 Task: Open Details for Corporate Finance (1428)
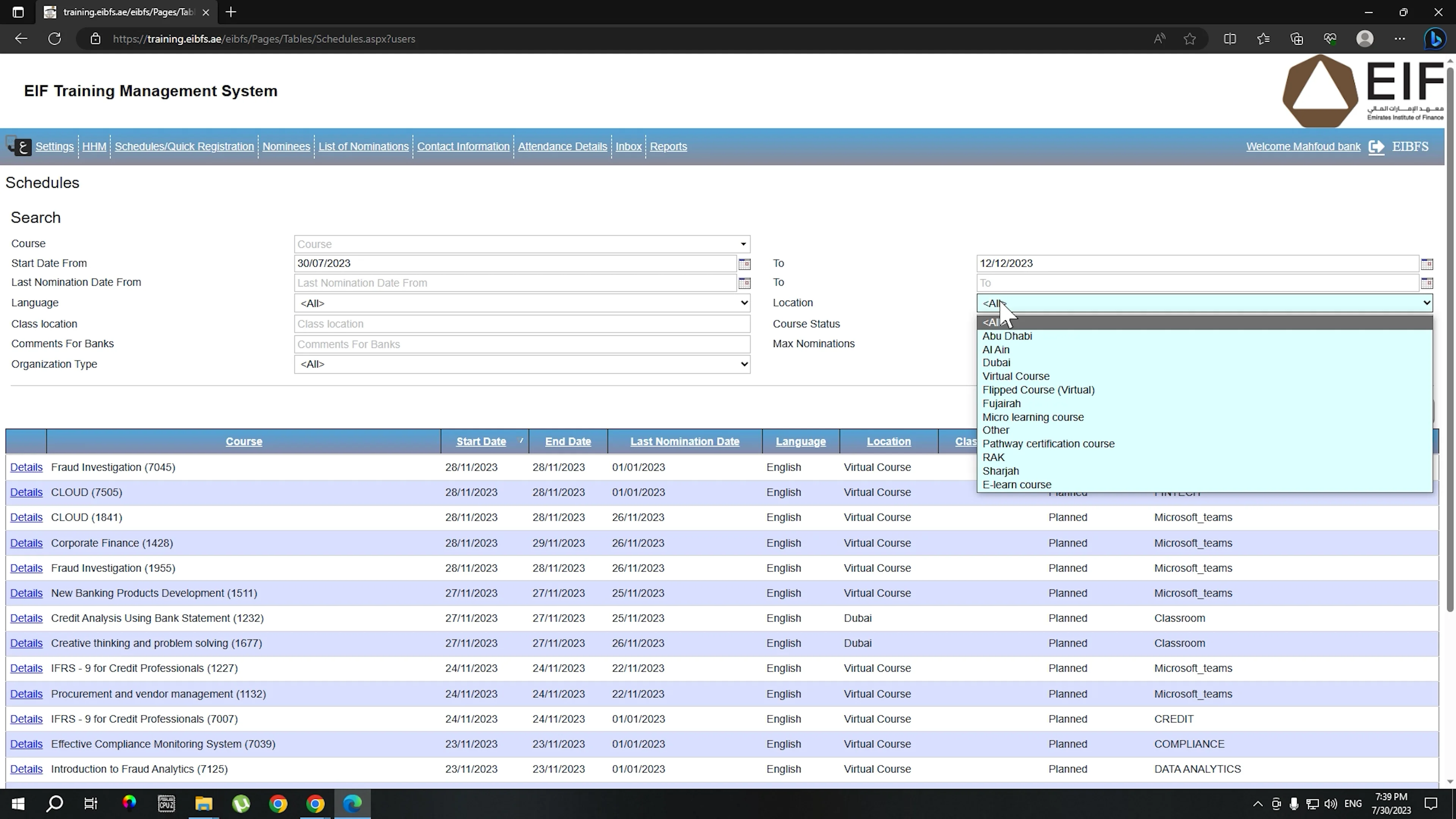[x=26, y=543]
